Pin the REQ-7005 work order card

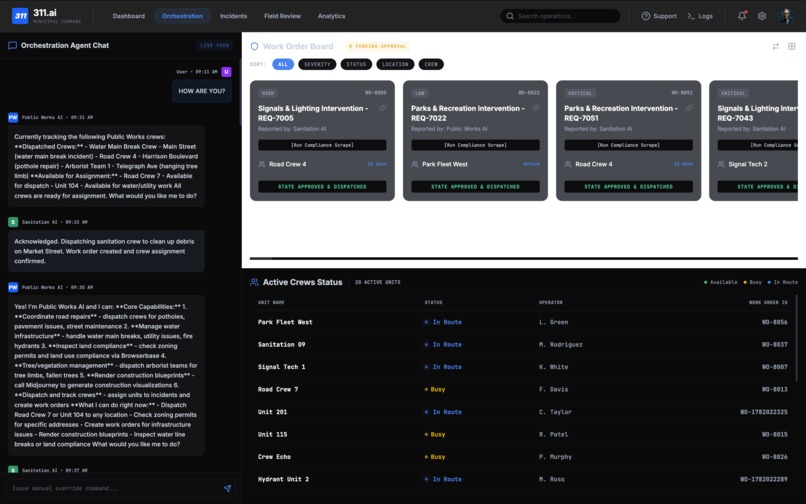click(x=382, y=108)
